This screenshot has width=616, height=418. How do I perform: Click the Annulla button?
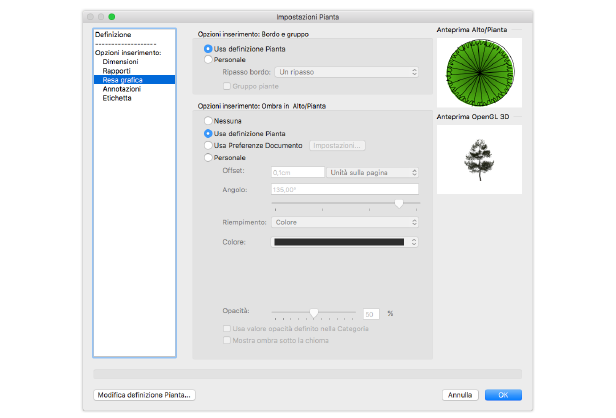pos(460,395)
